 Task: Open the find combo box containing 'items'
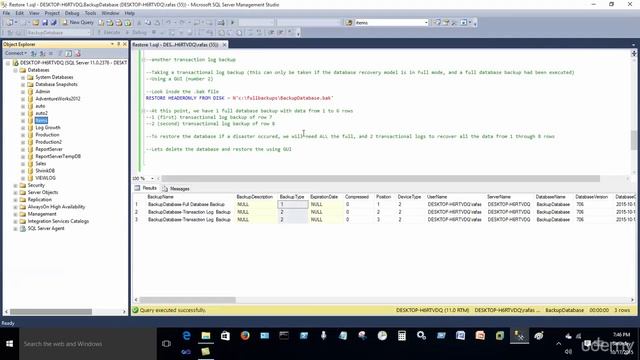click(391, 22)
